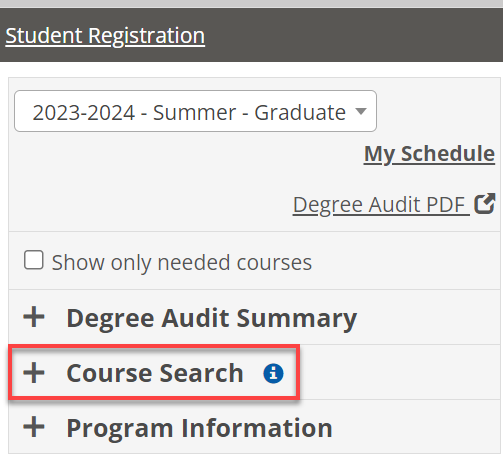Click the Show only needed courses label
Viewport: 503px width, 463px height.
[182, 263]
